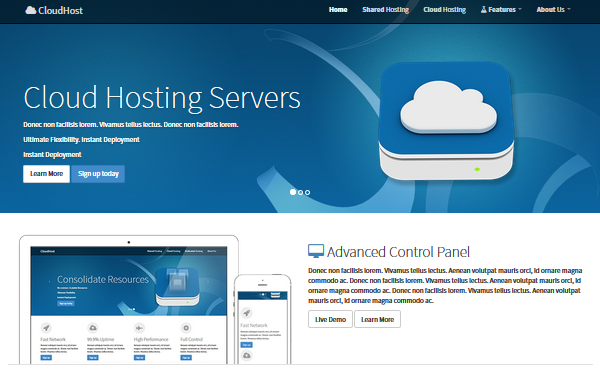Select the second carousel indicator dot
Image resolution: width=600 pixels, height=375 pixels.
click(x=300, y=192)
